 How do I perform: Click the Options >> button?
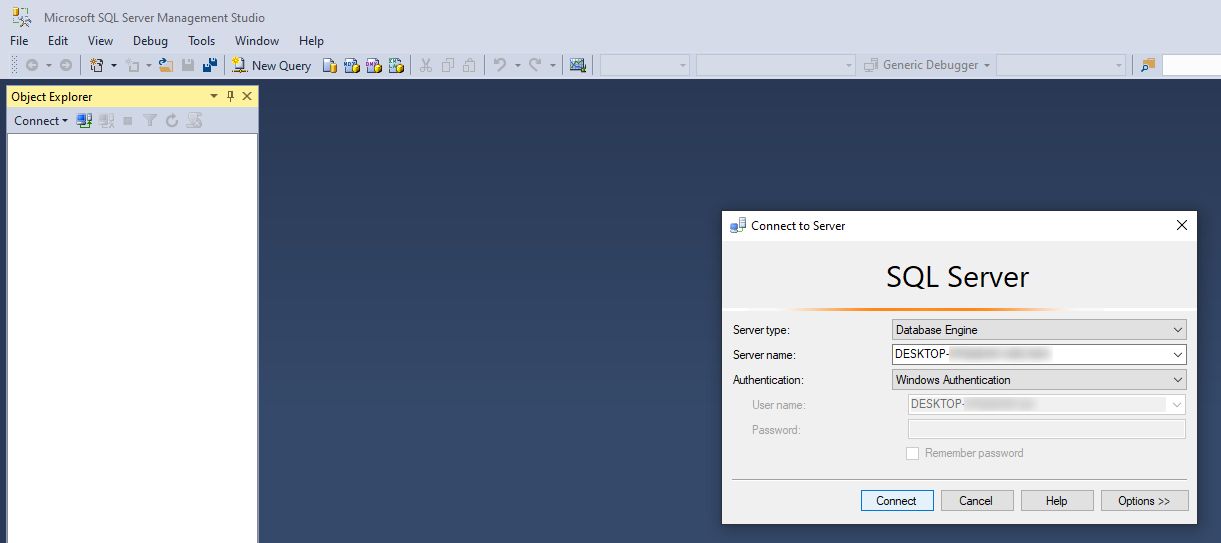pos(1145,501)
